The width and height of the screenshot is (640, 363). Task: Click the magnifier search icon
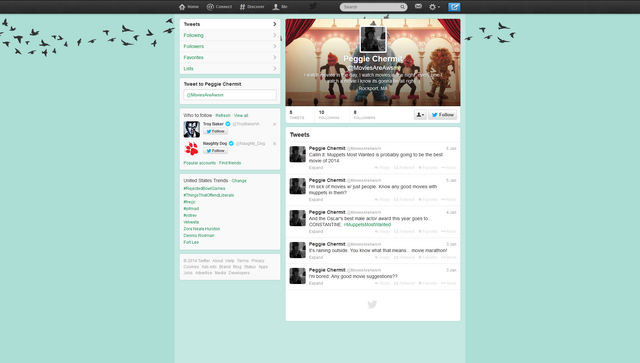(x=402, y=7)
